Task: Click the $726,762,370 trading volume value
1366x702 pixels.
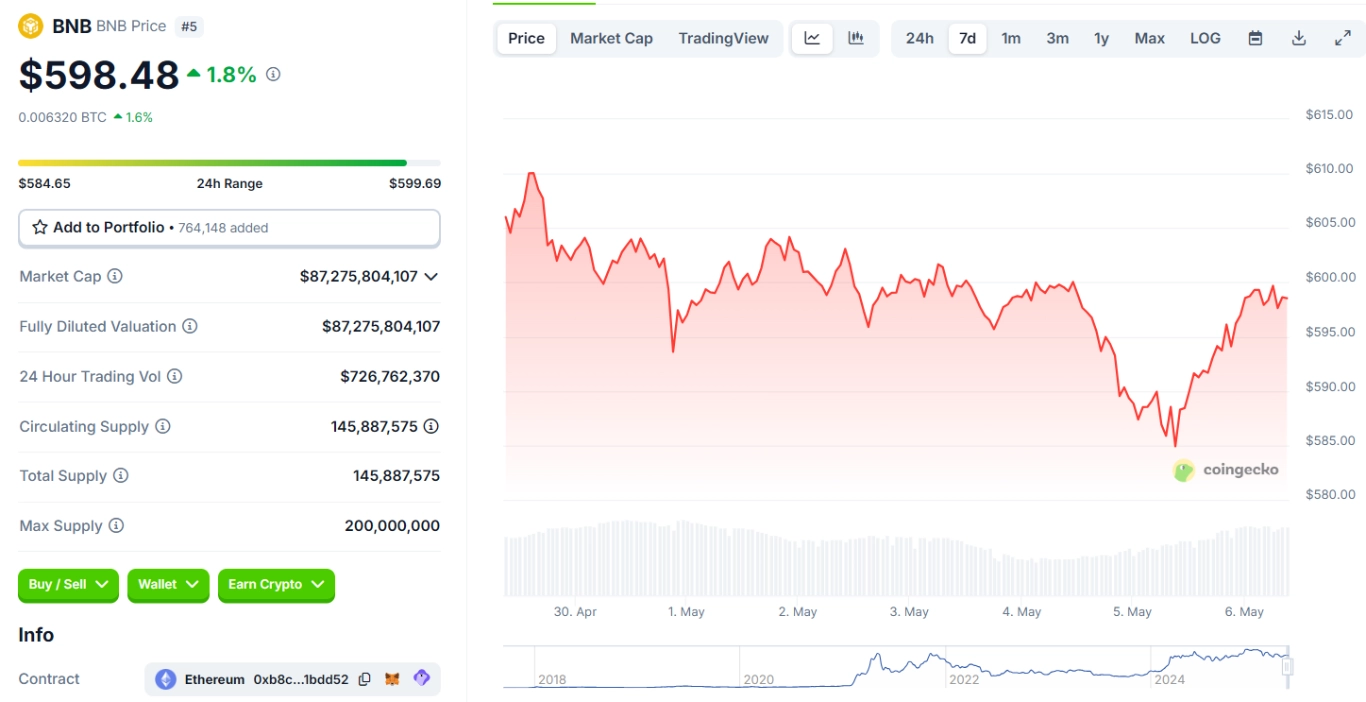Action: coord(390,376)
